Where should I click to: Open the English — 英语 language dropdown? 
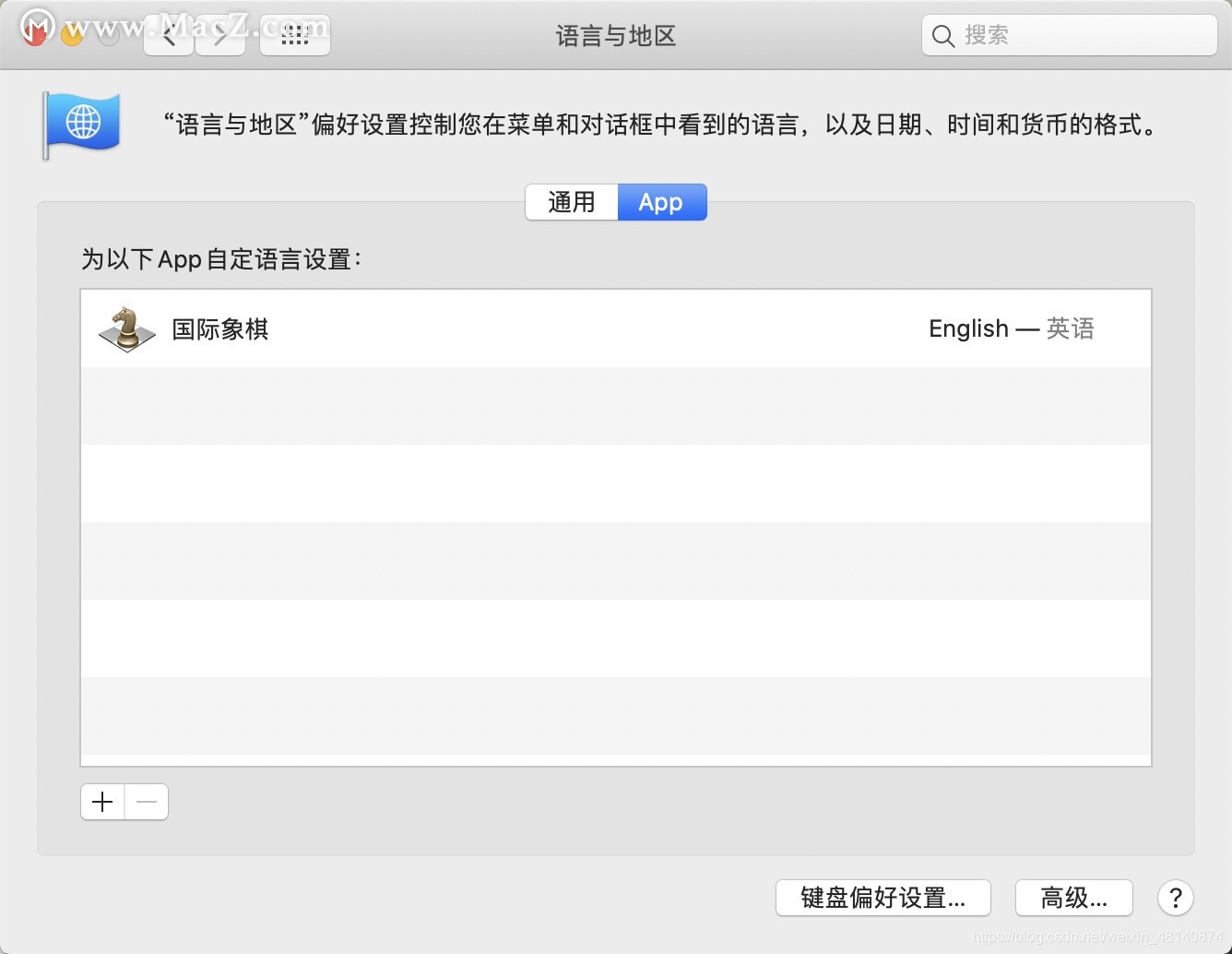1012,328
